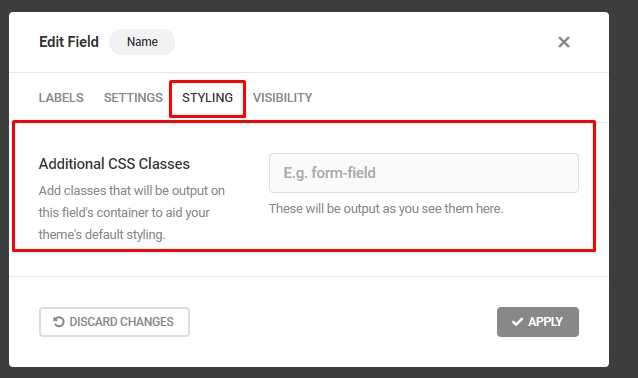Click the empty footer area between the buttons

(343, 322)
